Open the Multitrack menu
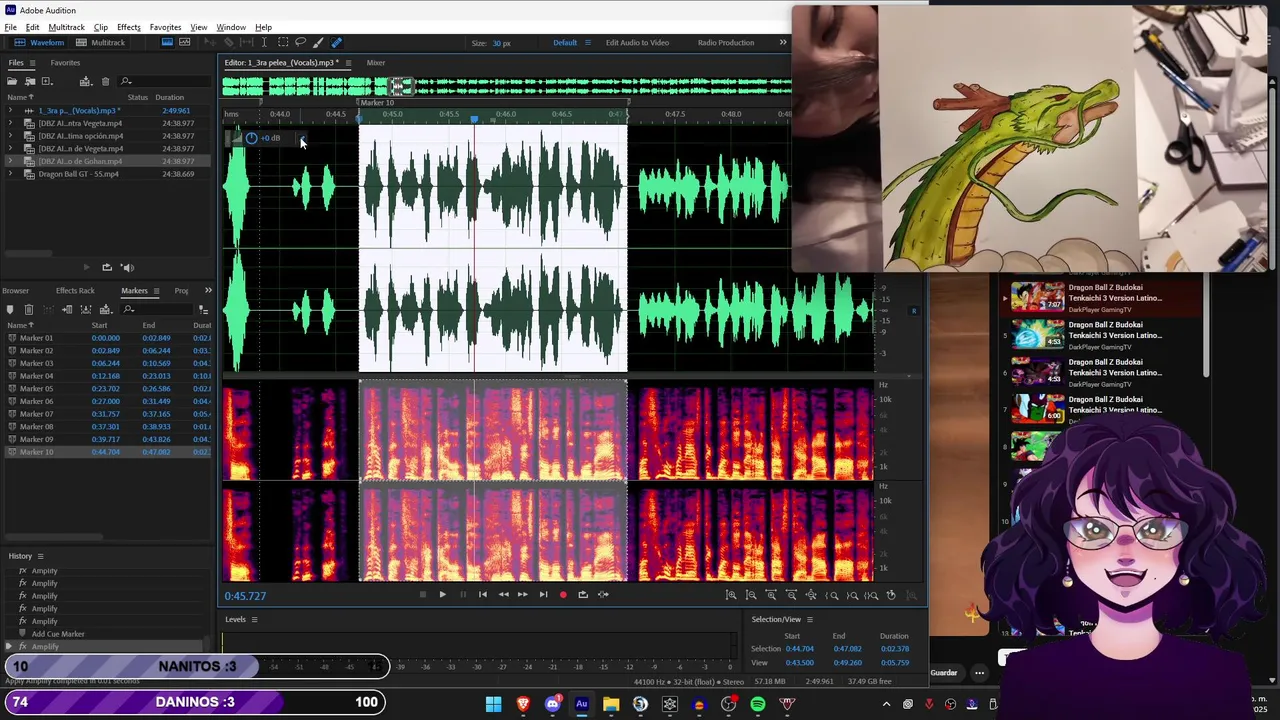The width and height of the screenshot is (1280, 720). [67, 27]
